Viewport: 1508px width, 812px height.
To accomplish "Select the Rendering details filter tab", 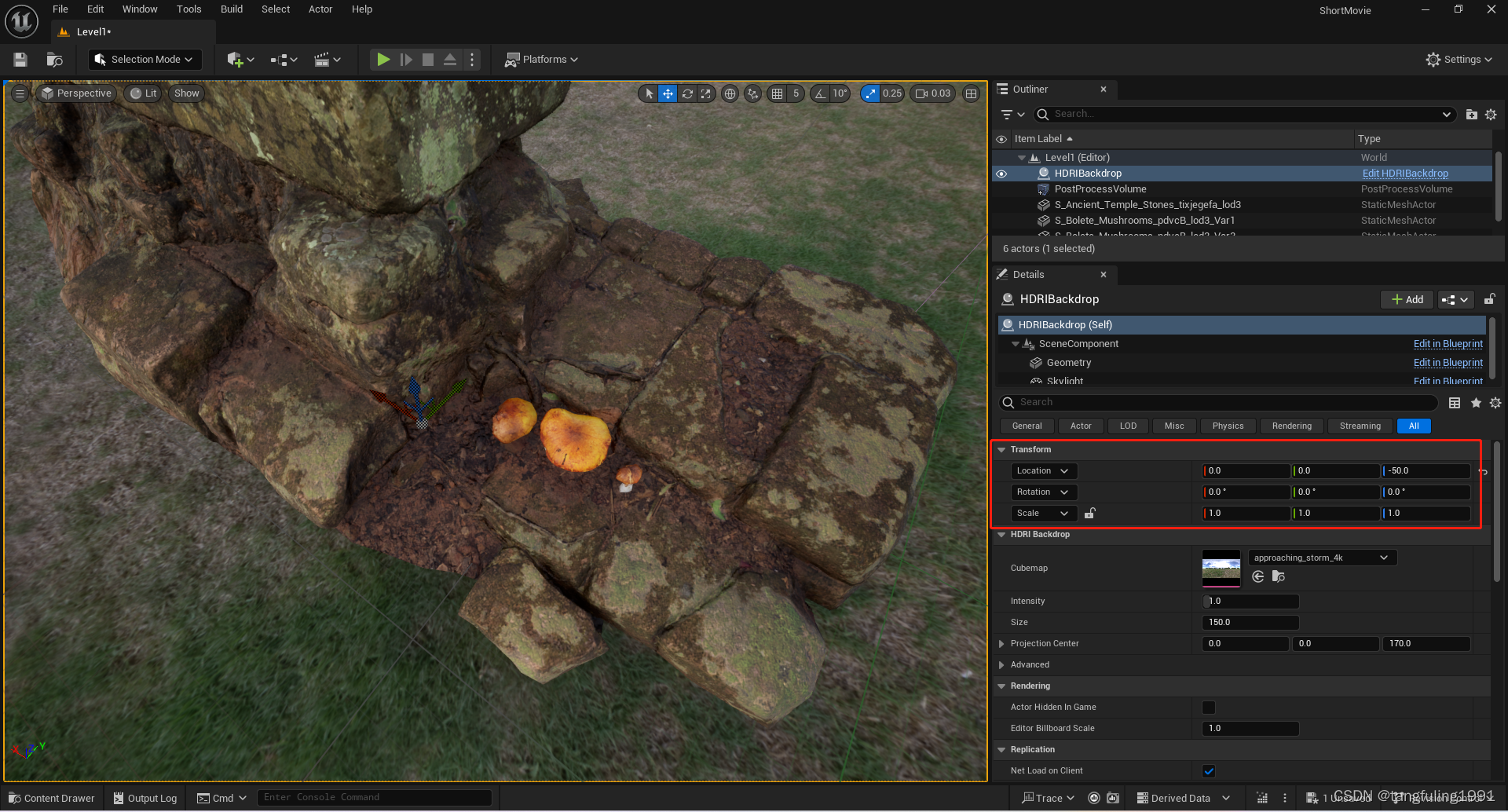I will coord(1292,426).
